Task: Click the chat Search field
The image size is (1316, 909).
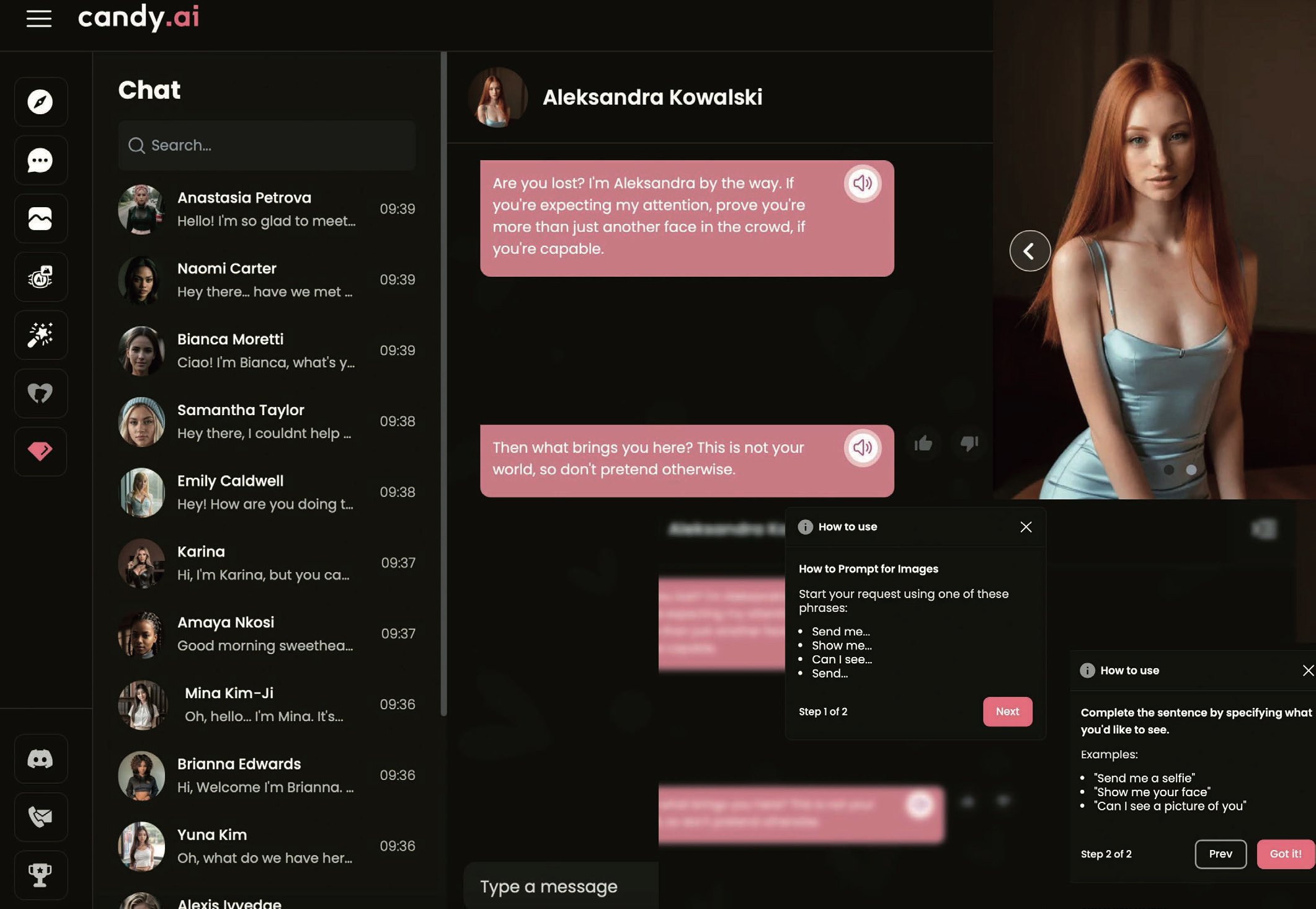Action: pos(267,146)
